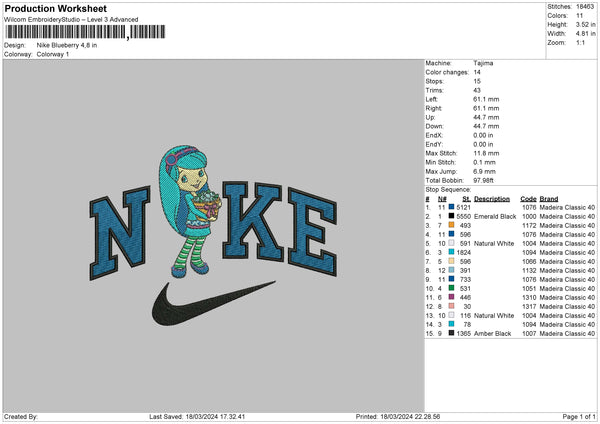
Task: Pick the purple swatch in stop row 11
Action: point(451,297)
